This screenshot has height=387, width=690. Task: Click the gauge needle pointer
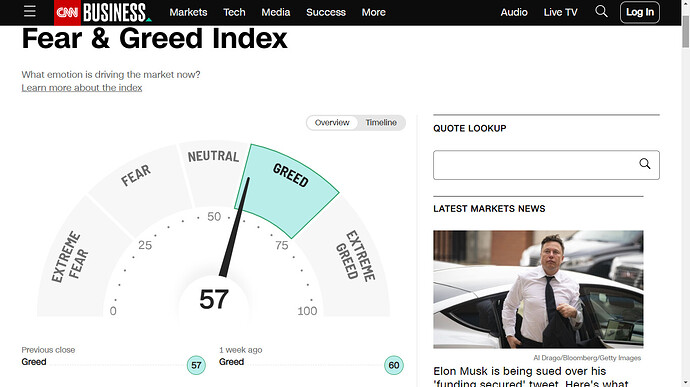click(235, 227)
